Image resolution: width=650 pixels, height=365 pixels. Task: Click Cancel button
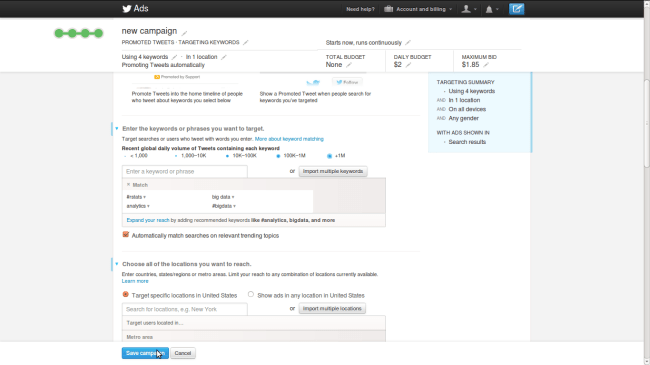[183, 353]
